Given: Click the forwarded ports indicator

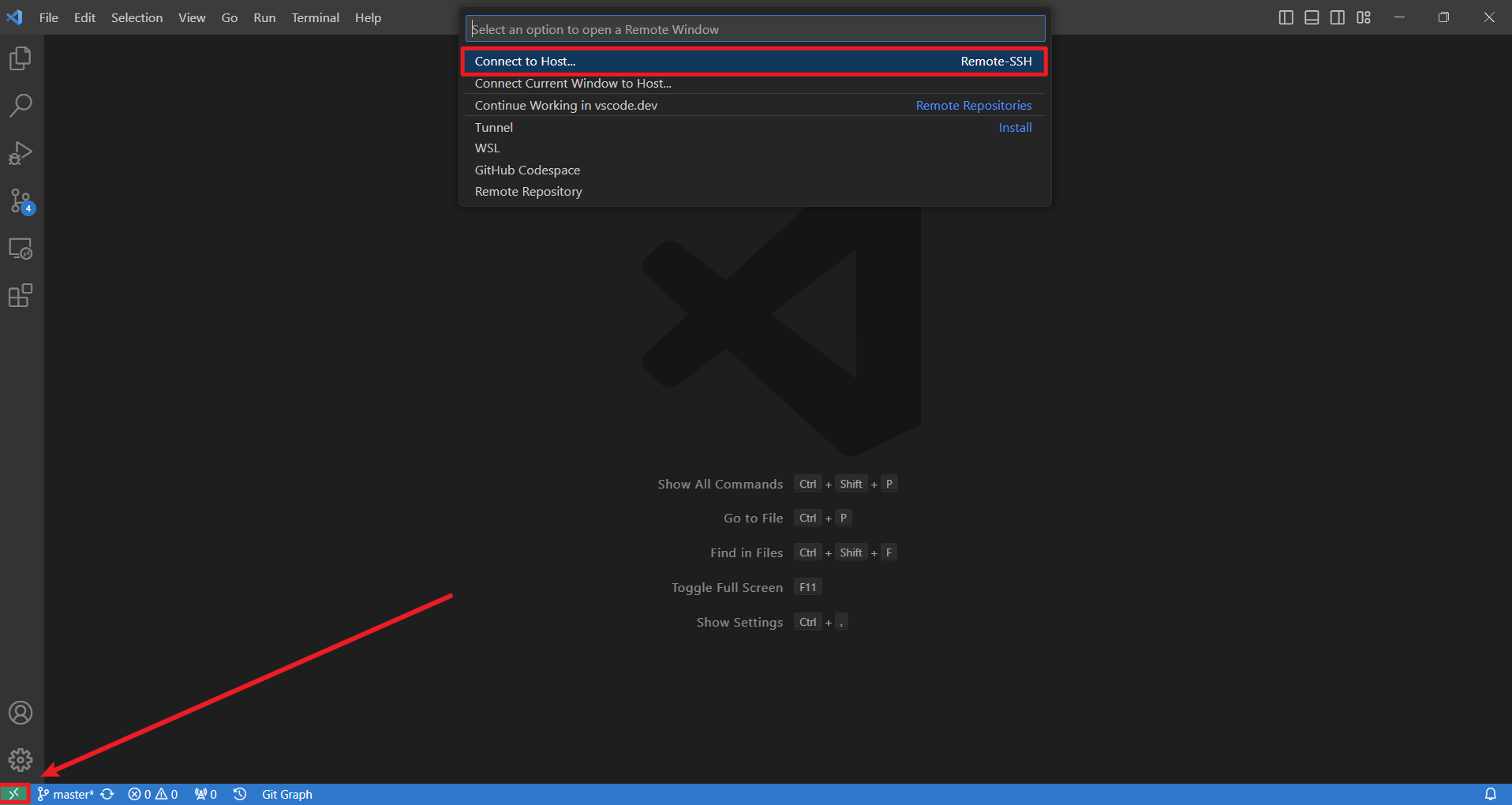Looking at the screenshot, I should 206,794.
